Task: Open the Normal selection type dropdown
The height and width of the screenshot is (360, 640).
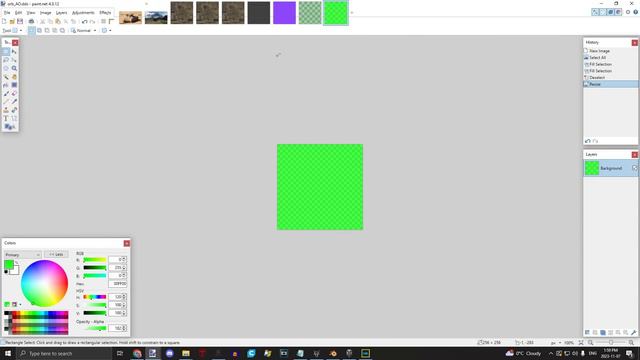Action: tap(84, 31)
